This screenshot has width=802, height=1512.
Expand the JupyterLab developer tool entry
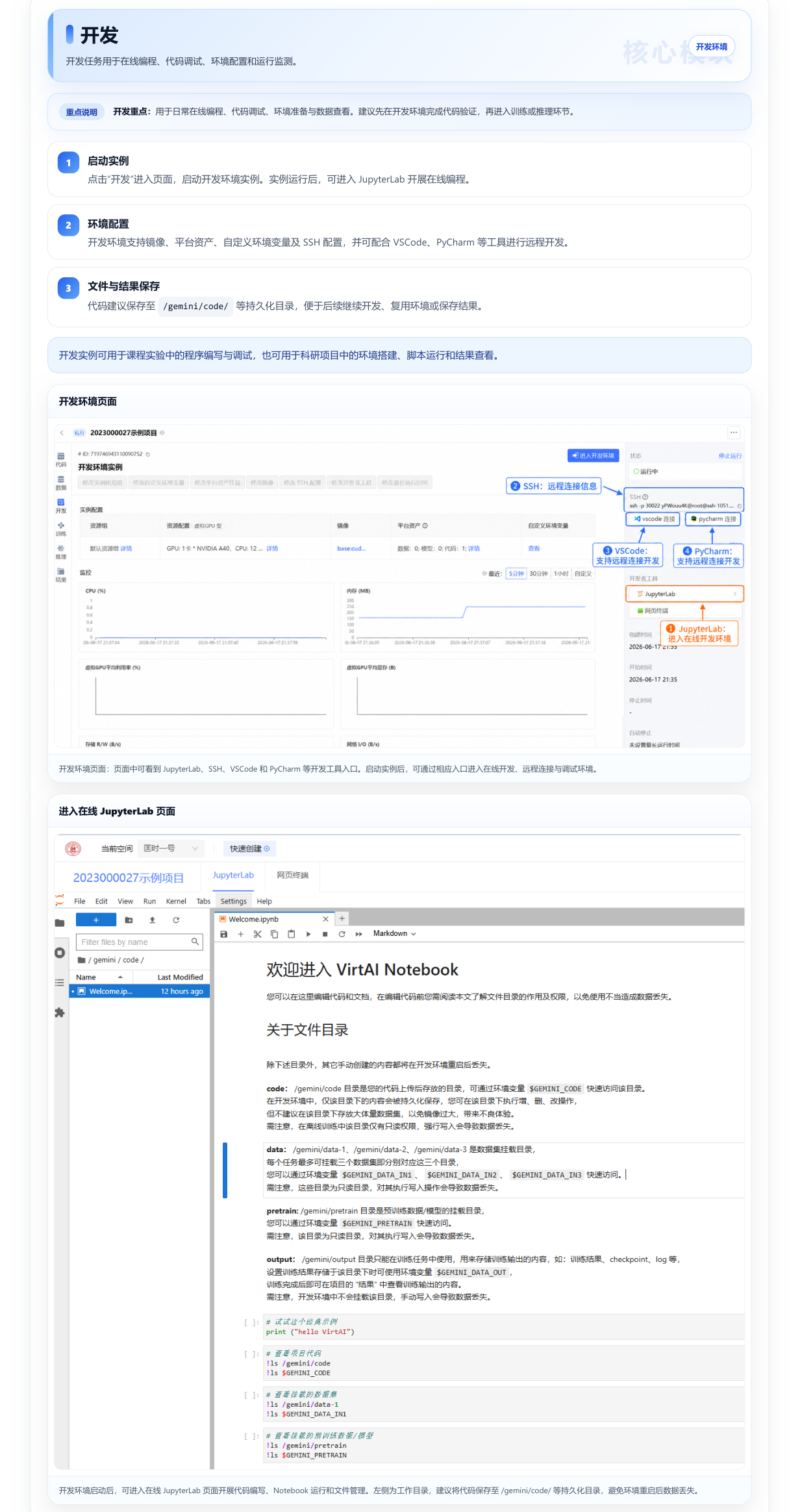(684, 594)
